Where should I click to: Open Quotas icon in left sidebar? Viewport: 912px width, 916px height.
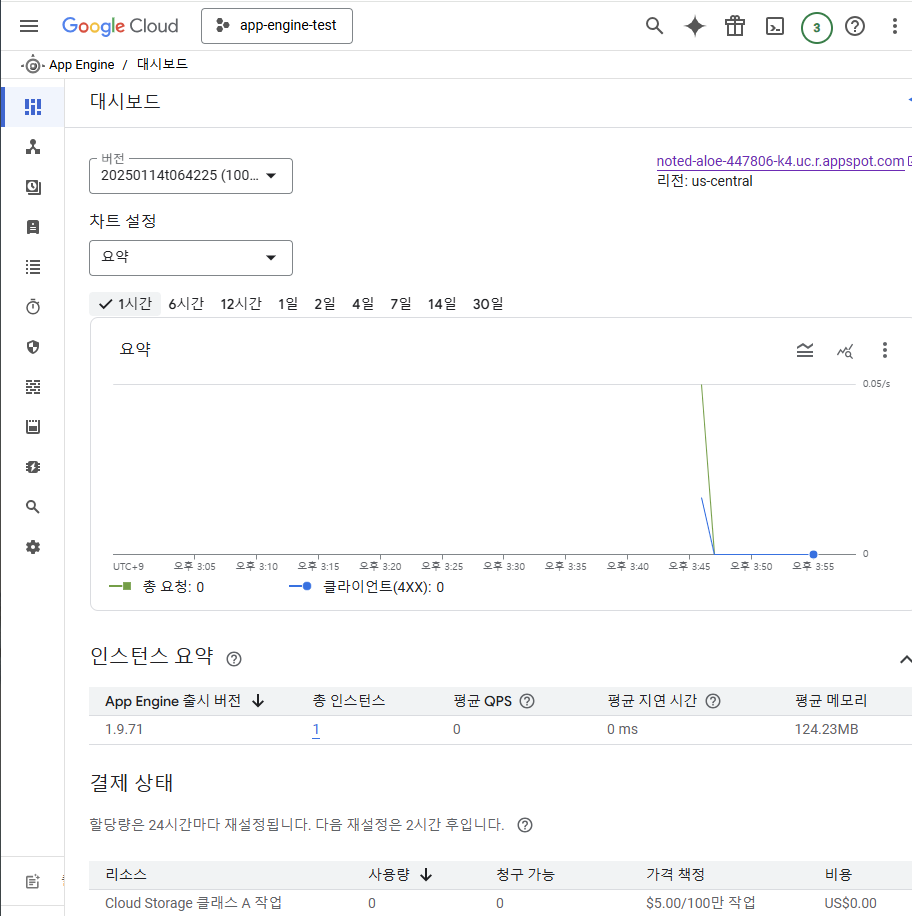coord(33,426)
